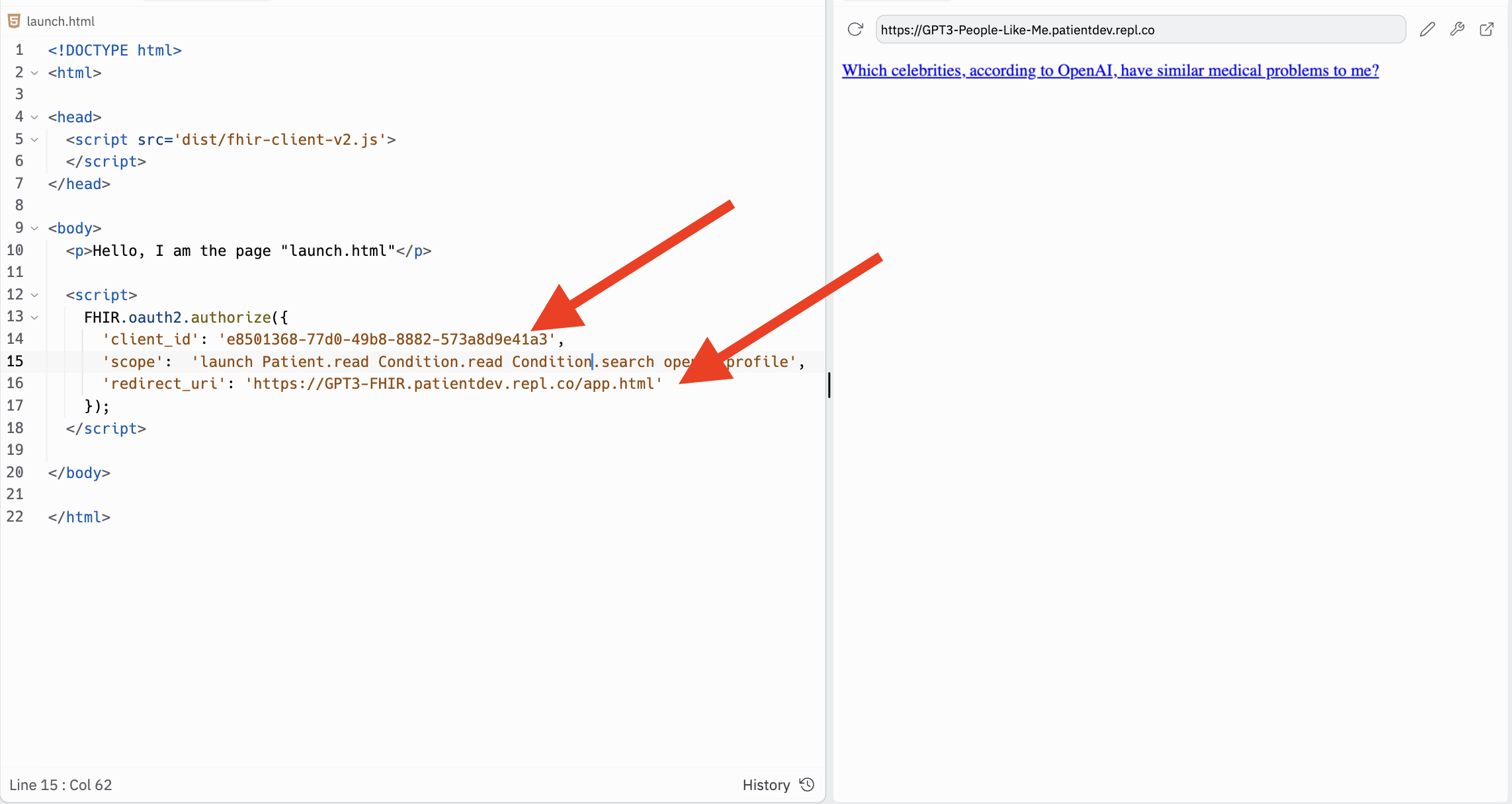
Task: Select the launch.html file tab
Action: 52,21
